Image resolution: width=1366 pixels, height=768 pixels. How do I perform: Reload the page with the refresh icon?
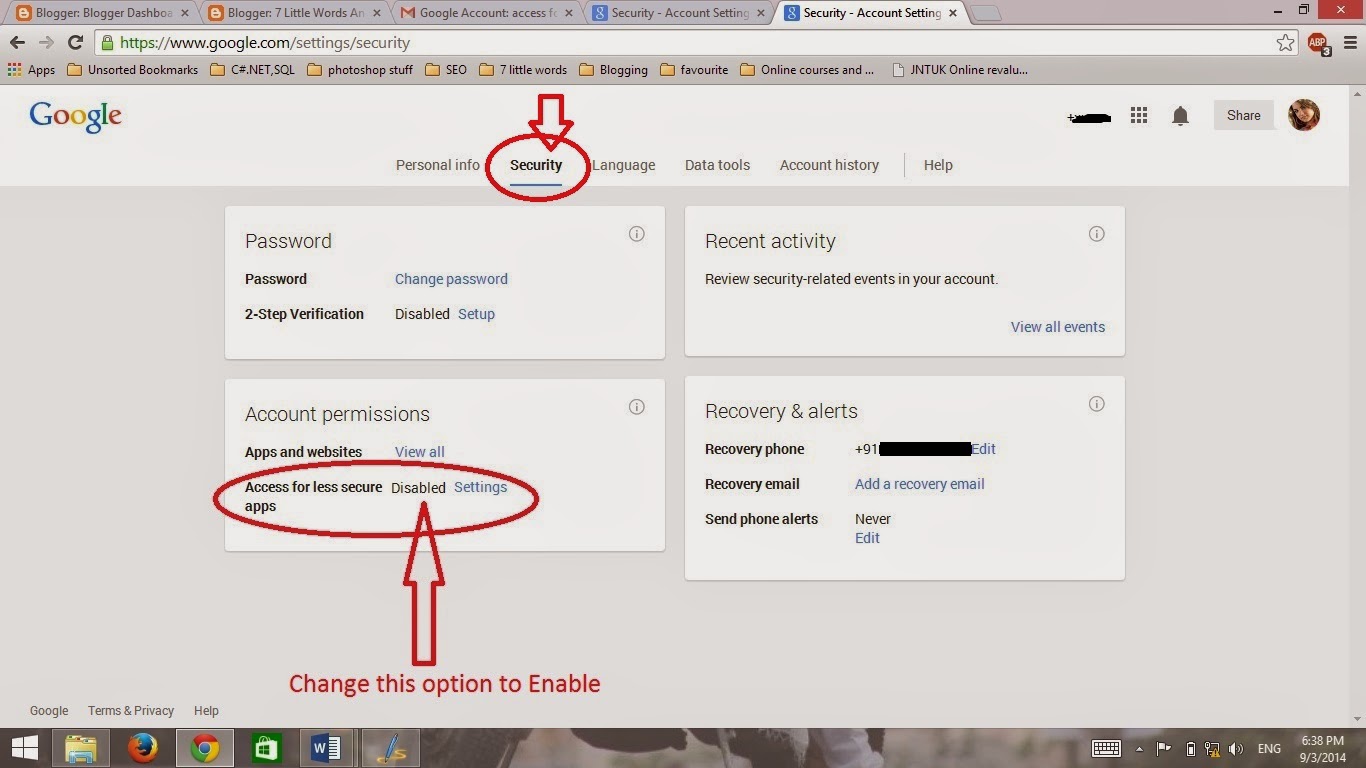pos(75,43)
